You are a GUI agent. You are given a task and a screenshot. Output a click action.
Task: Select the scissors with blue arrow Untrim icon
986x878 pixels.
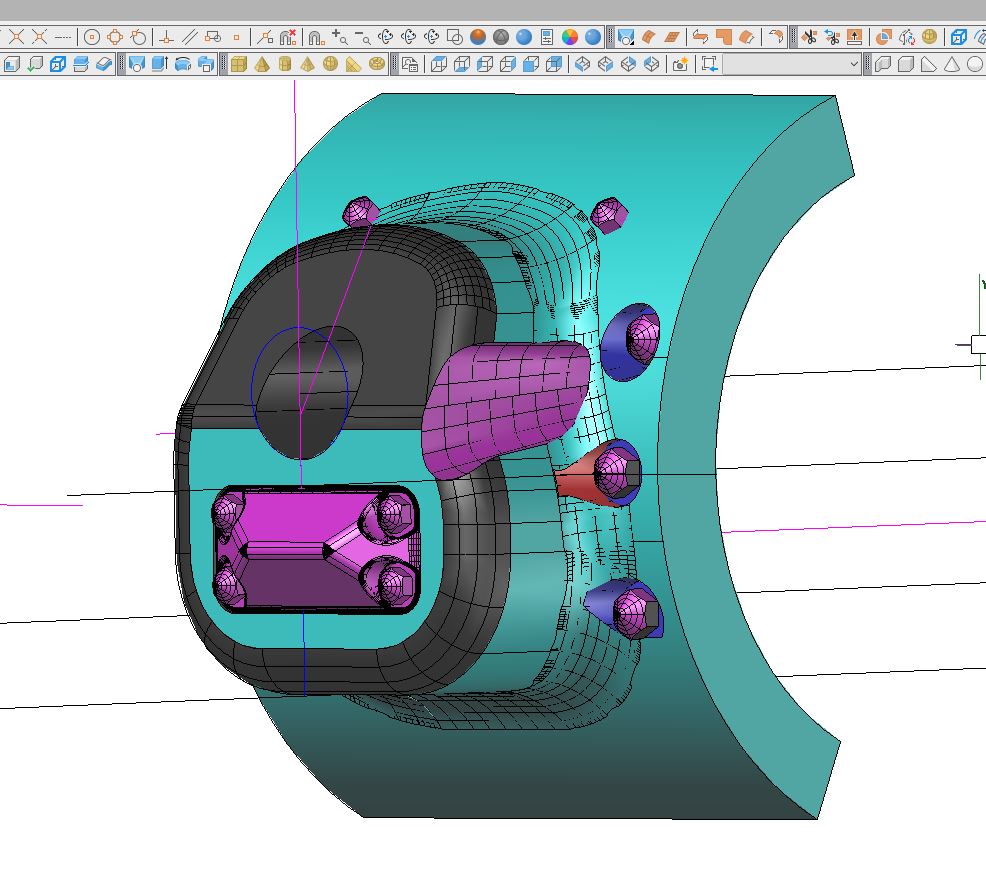coord(832,38)
